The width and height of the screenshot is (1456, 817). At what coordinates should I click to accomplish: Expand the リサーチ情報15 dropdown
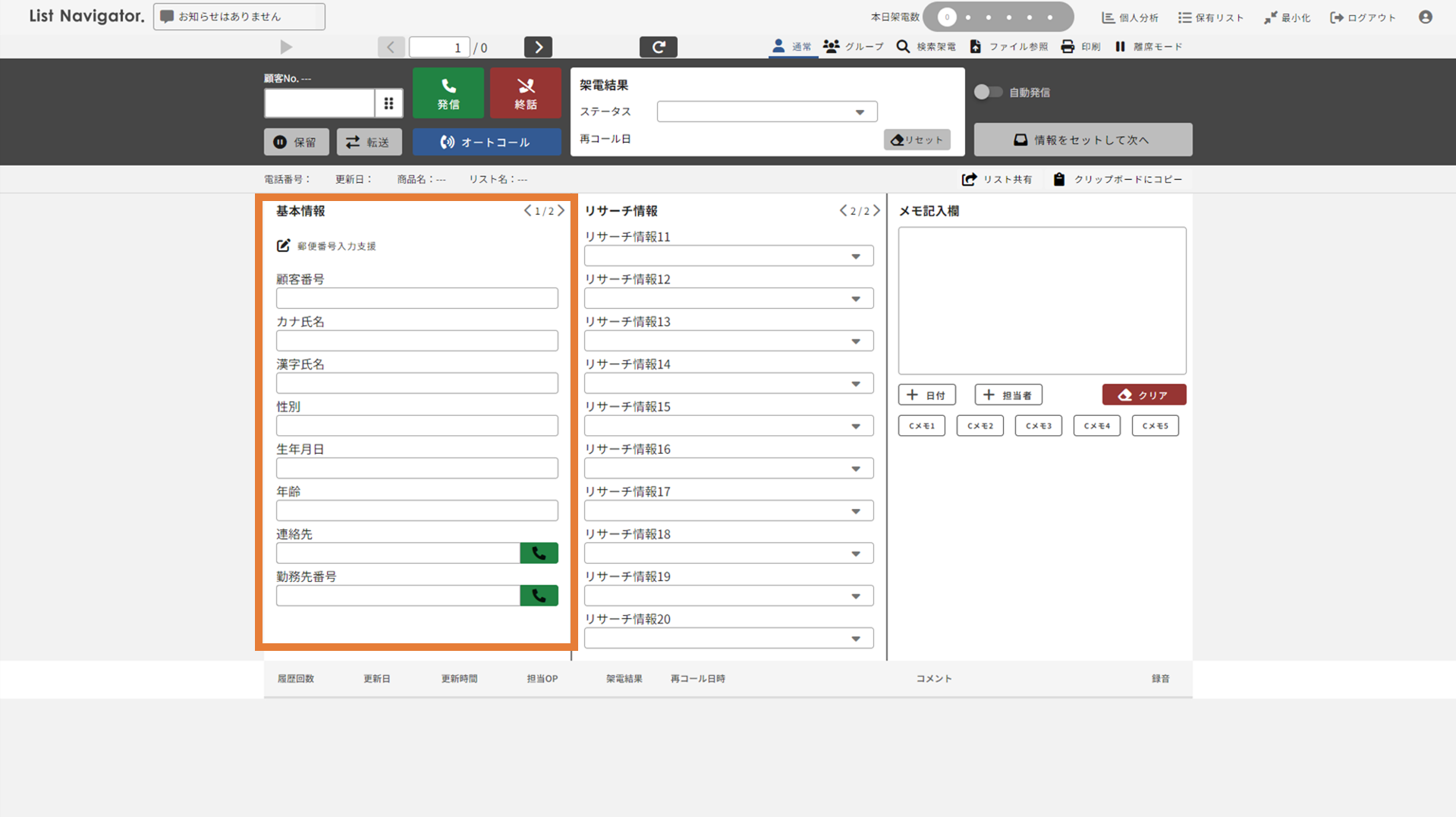tap(728, 426)
